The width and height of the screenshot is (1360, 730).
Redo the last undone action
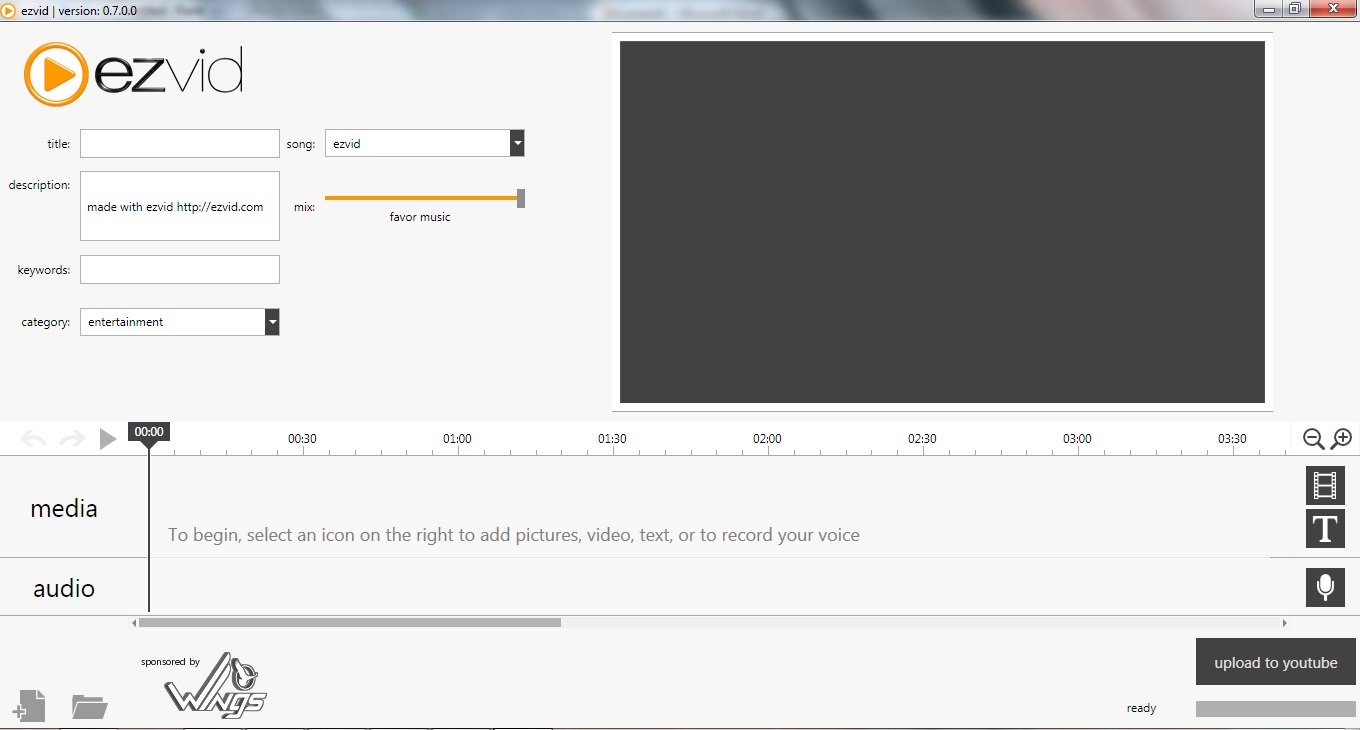(72, 439)
